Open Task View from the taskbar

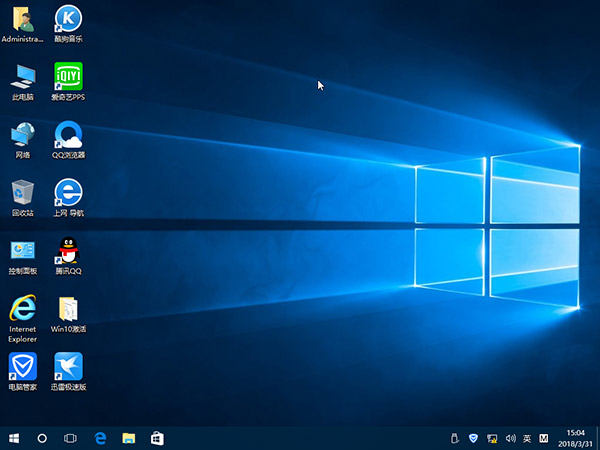point(71,438)
